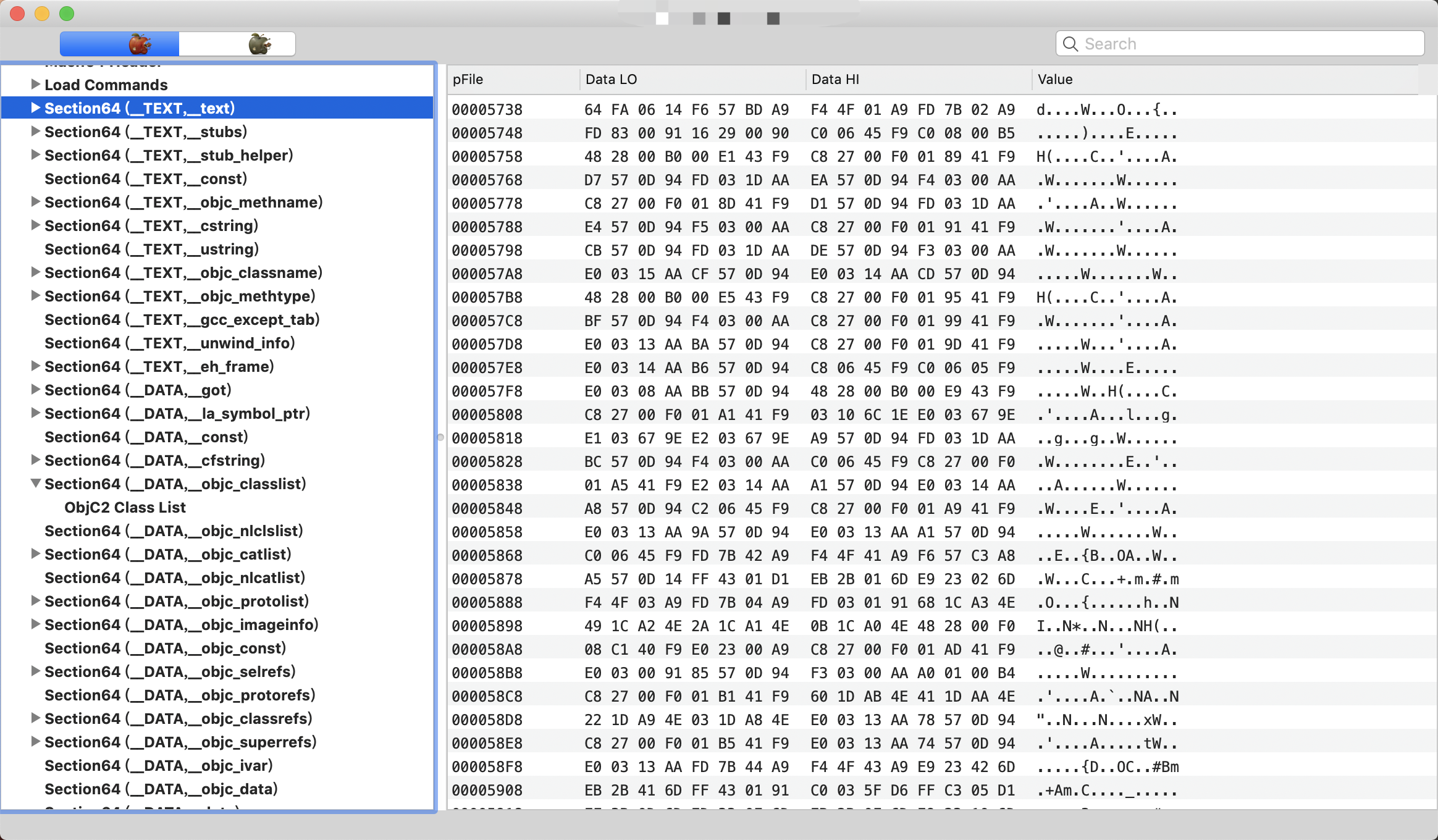
Task: Select Section64 (__TEXT,__const) in tree
Action: [x=146, y=179]
